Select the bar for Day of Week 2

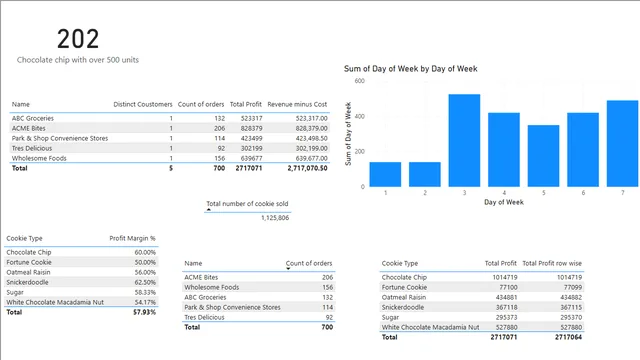point(425,174)
